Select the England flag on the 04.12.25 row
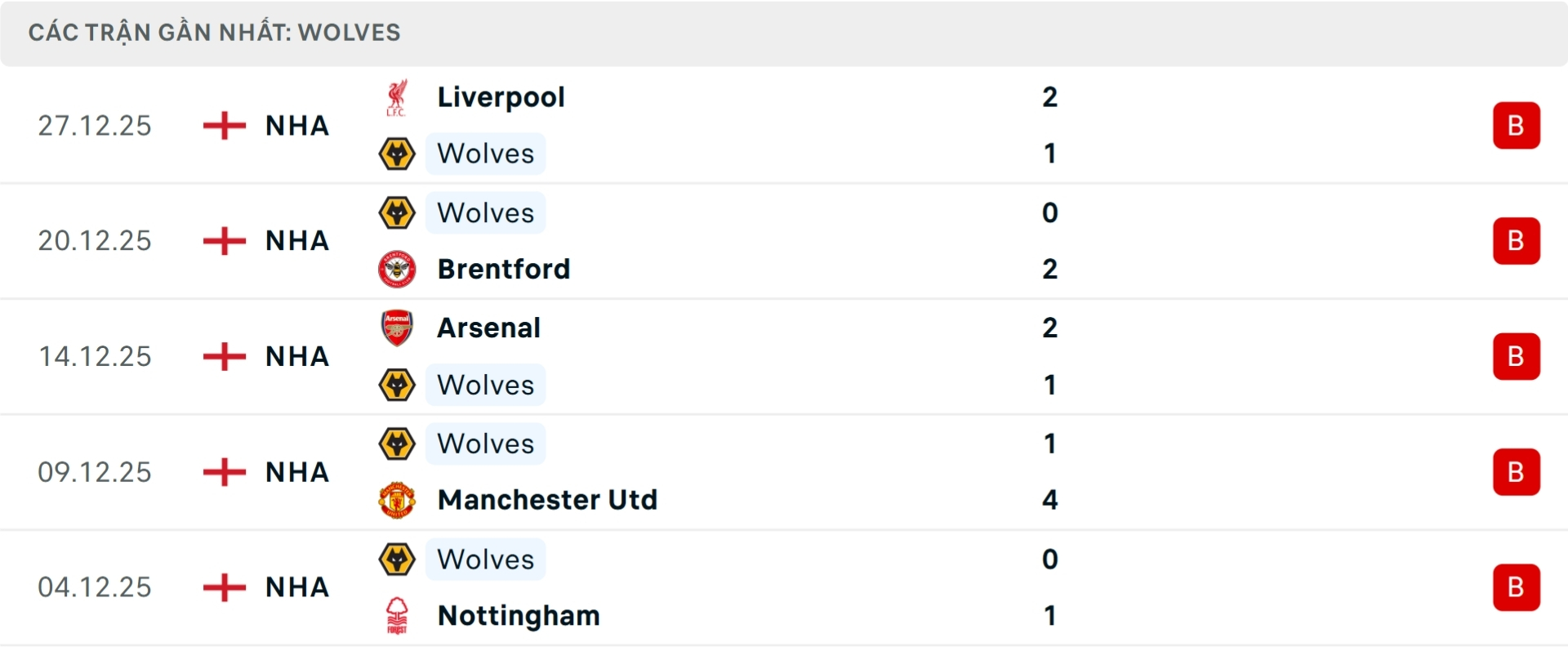The height and width of the screenshot is (647, 1568). pyautogui.click(x=222, y=587)
